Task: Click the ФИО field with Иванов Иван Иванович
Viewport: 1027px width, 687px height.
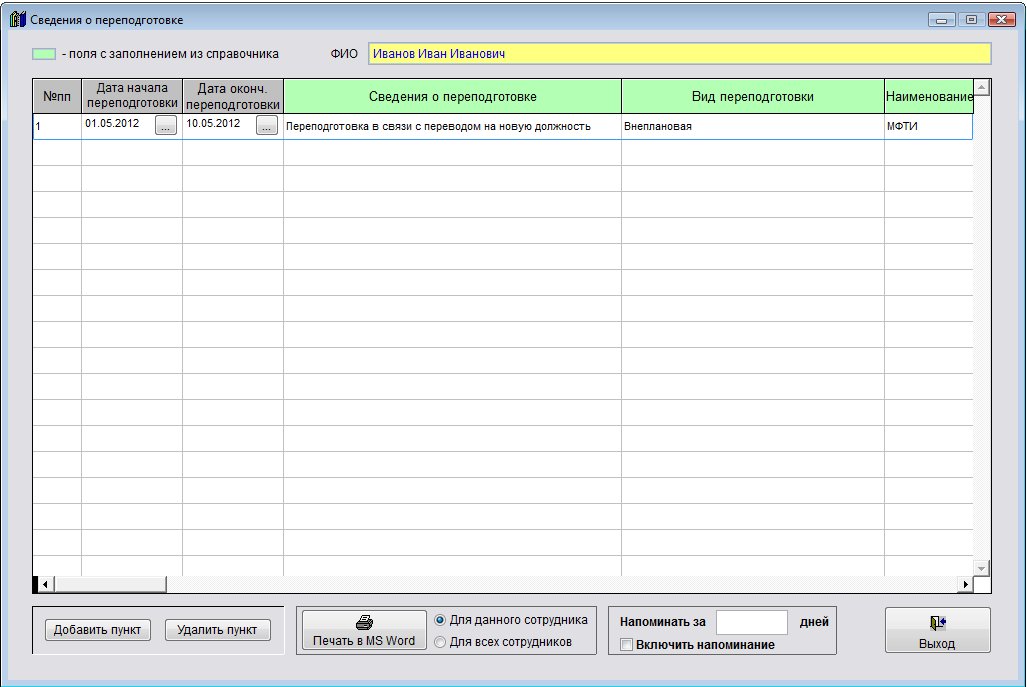Action: (679, 54)
